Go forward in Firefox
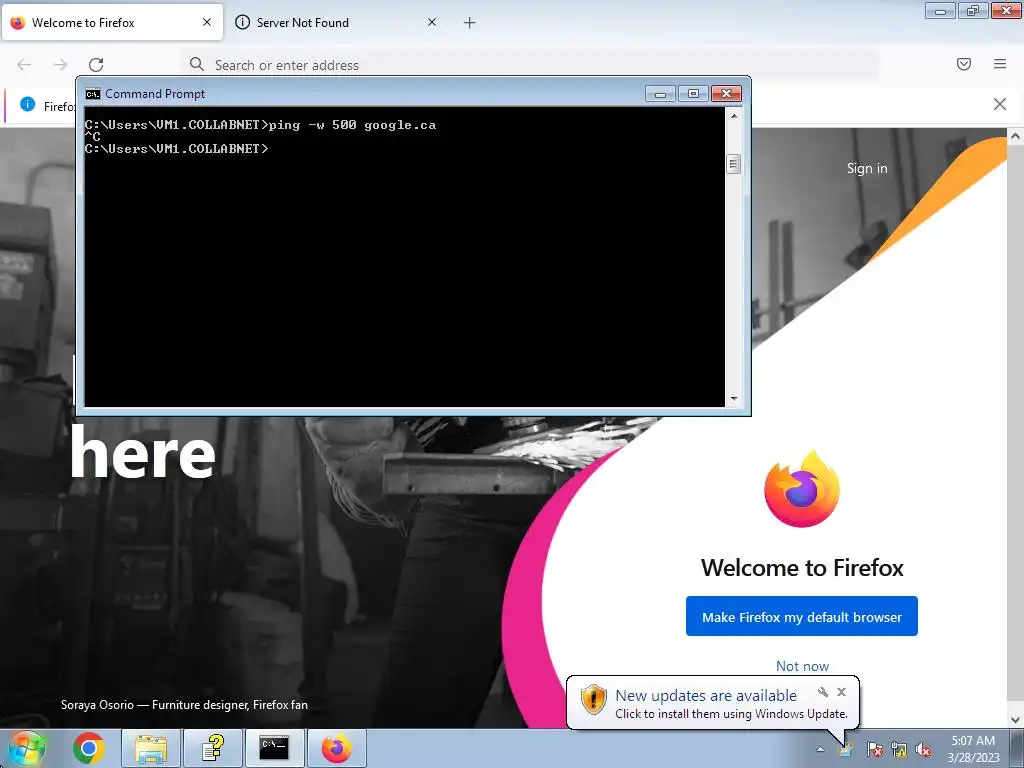The image size is (1024, 768). click(x=60, y=65)
